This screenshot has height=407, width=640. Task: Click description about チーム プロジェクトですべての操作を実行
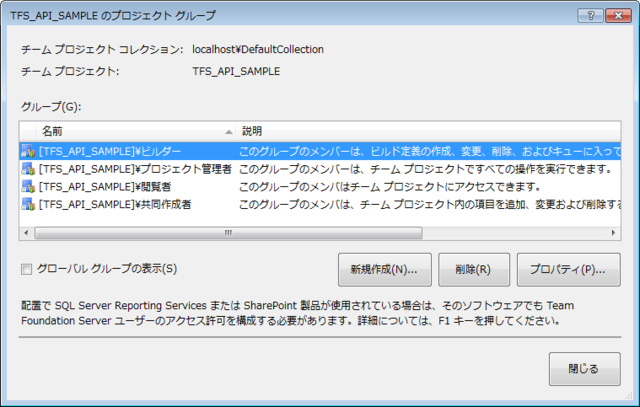[425, 169]
